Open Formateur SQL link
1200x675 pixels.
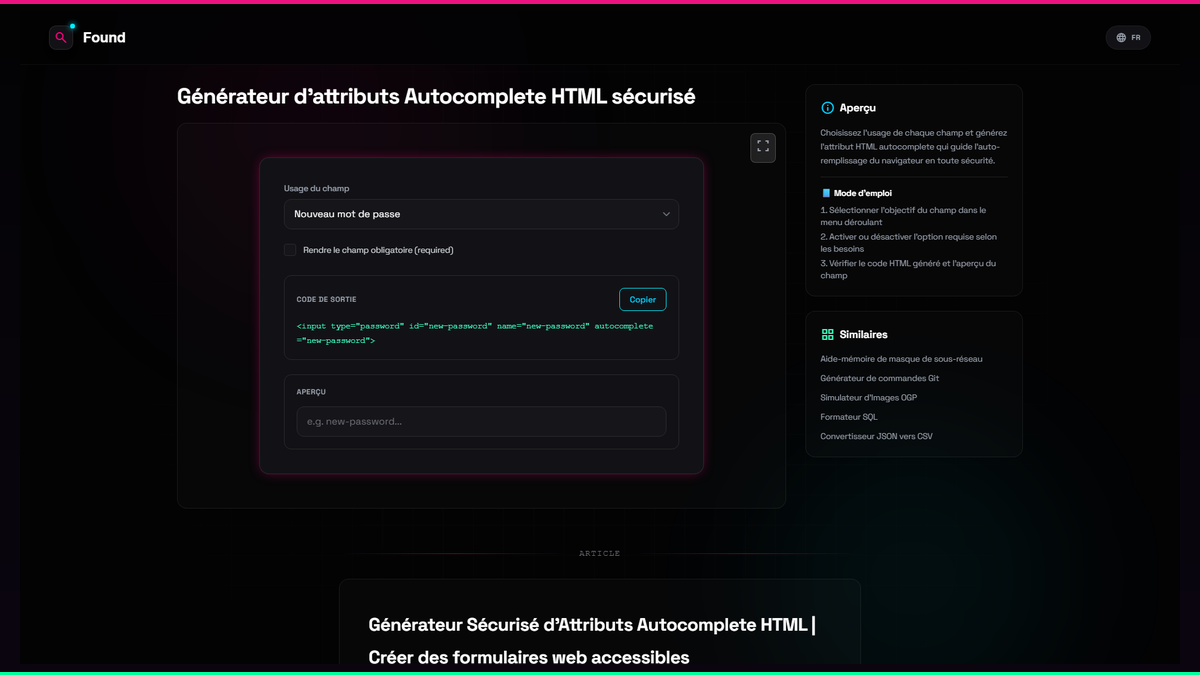(849, 417)
